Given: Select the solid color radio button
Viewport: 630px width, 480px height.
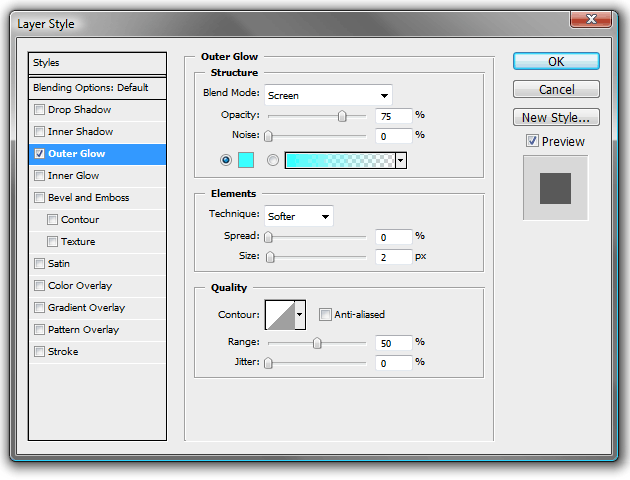Looking at the screenshot, I should [x=226, y=160].
